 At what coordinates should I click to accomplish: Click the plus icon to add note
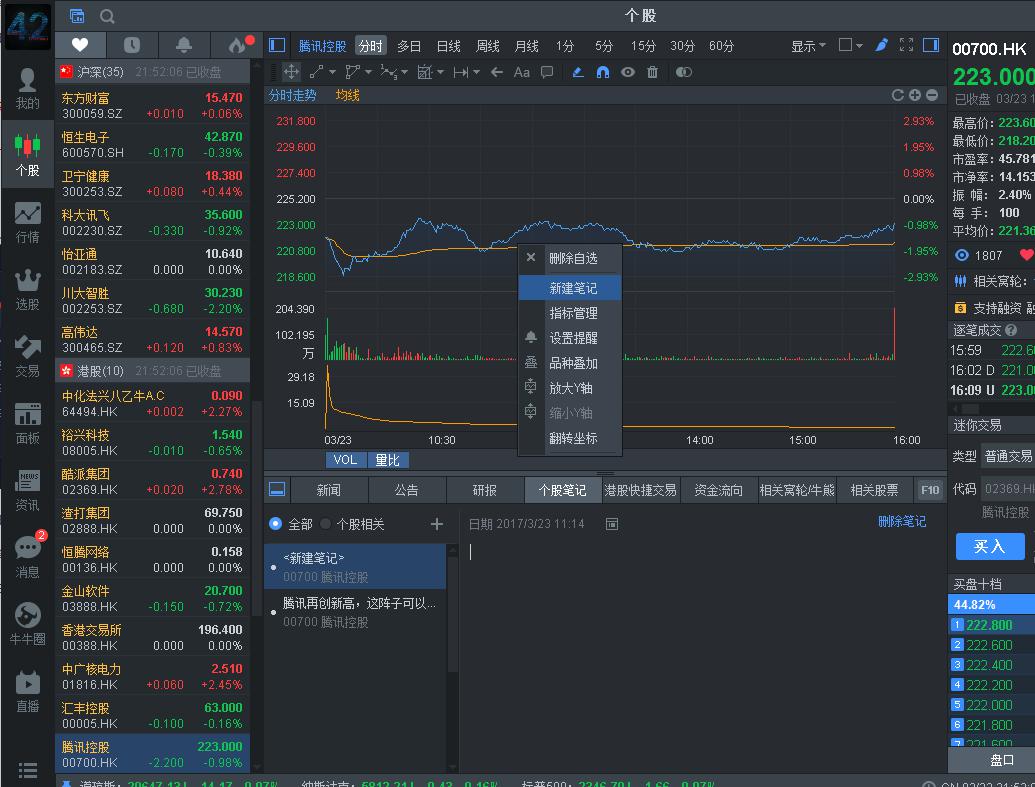point(436,524)
